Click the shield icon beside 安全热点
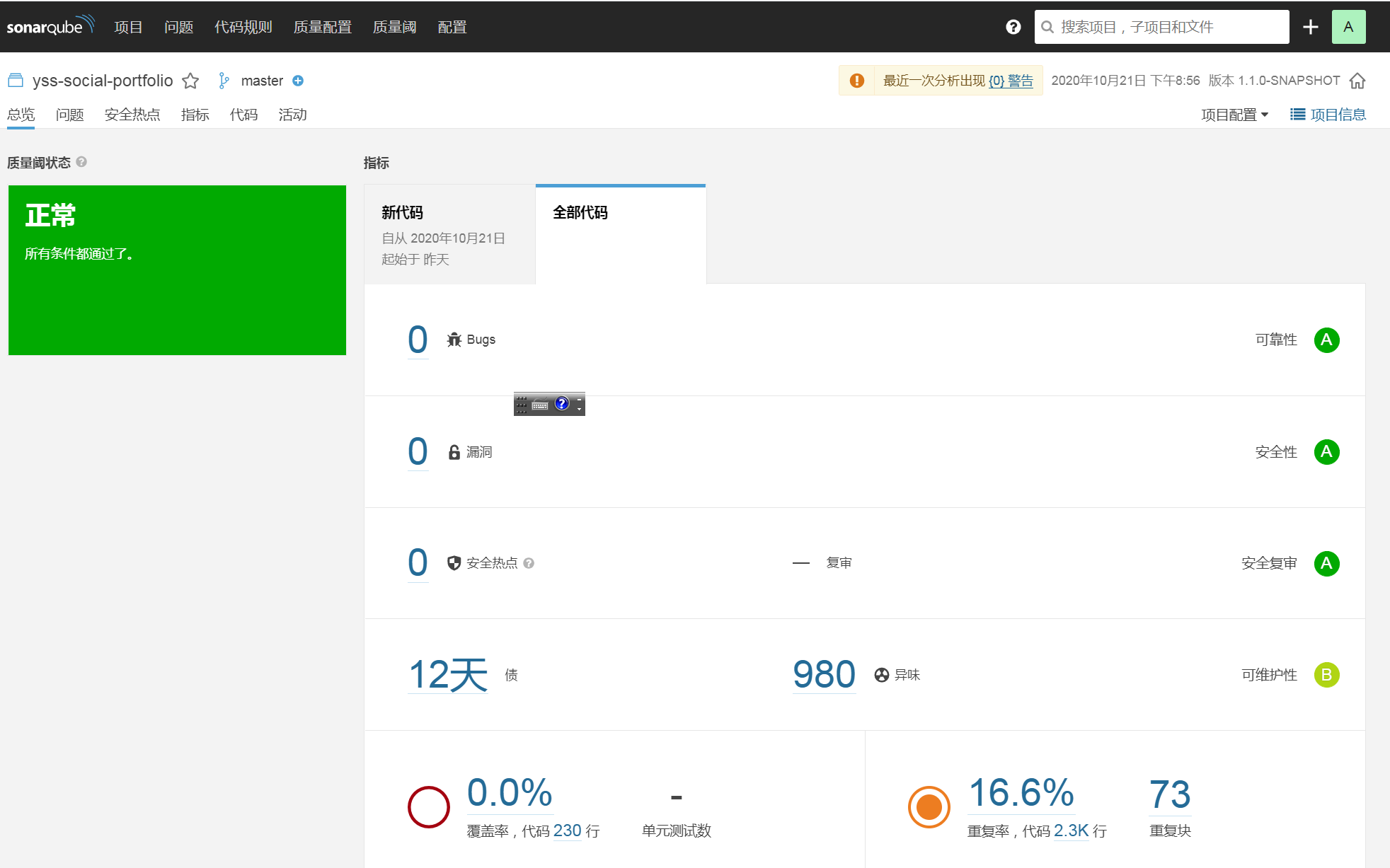 [454, 563]
